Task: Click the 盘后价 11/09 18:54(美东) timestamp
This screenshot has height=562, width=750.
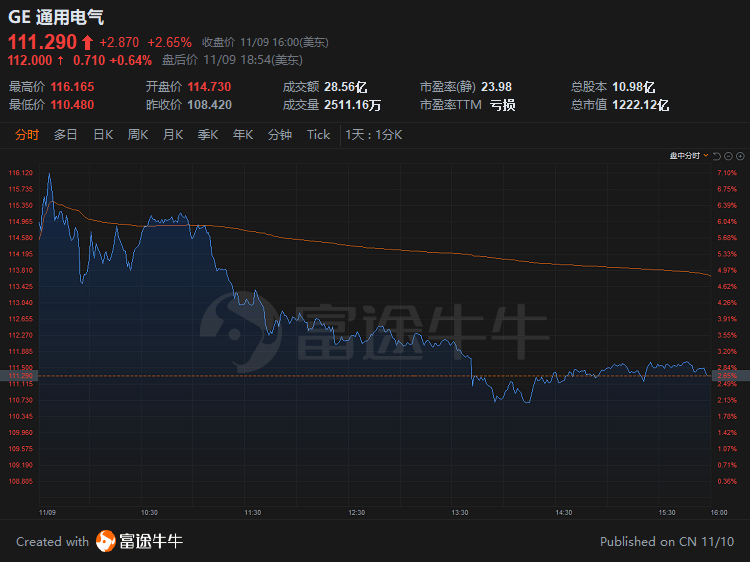Action: [x=232, y=60]
